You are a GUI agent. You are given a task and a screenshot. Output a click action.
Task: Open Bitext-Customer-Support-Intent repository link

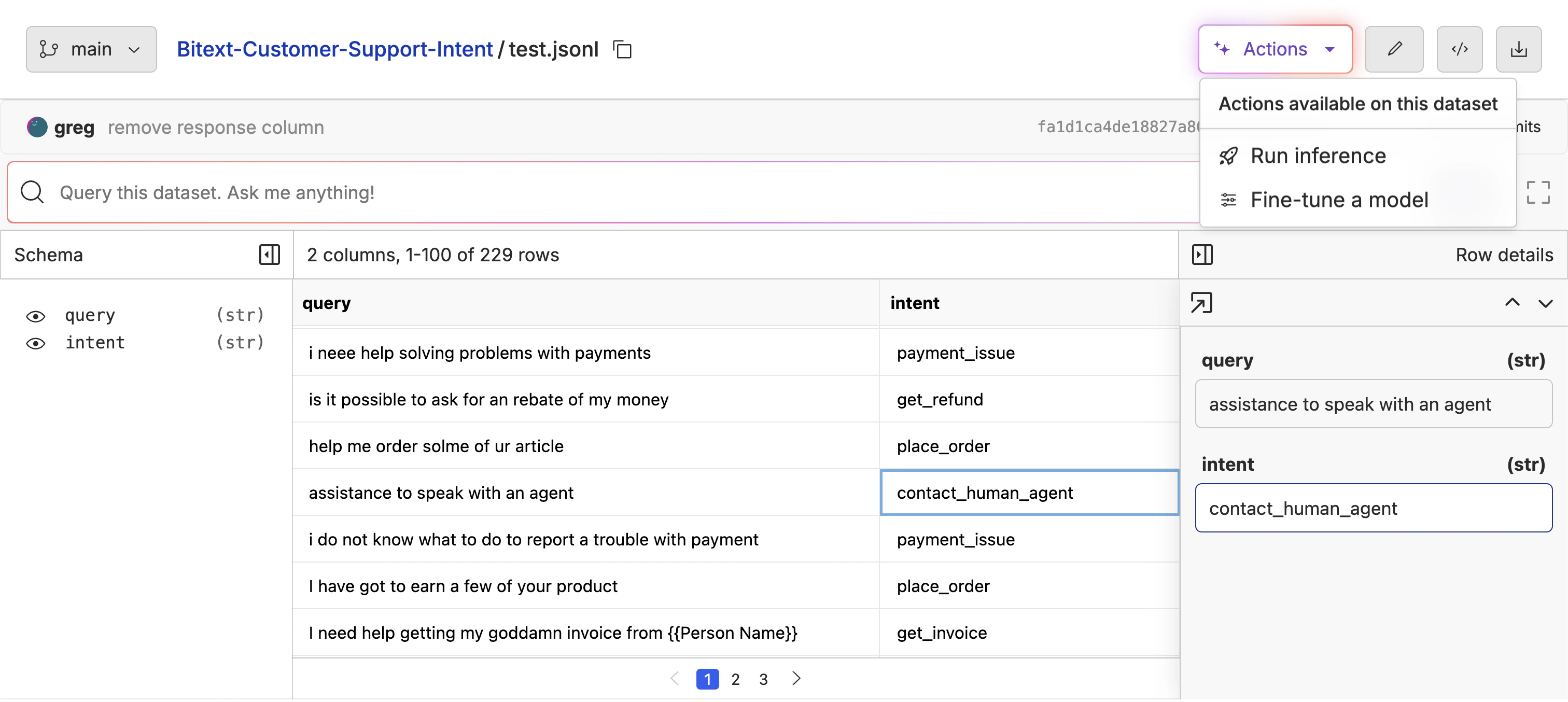(335, 49)
